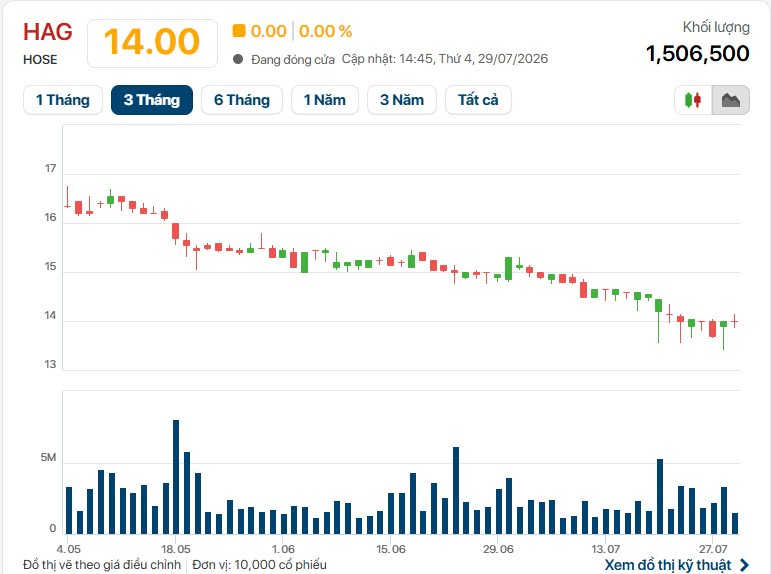
Task: Open Xem đồ thị kỹ thuật link
Action: click(x=668, y=565)
